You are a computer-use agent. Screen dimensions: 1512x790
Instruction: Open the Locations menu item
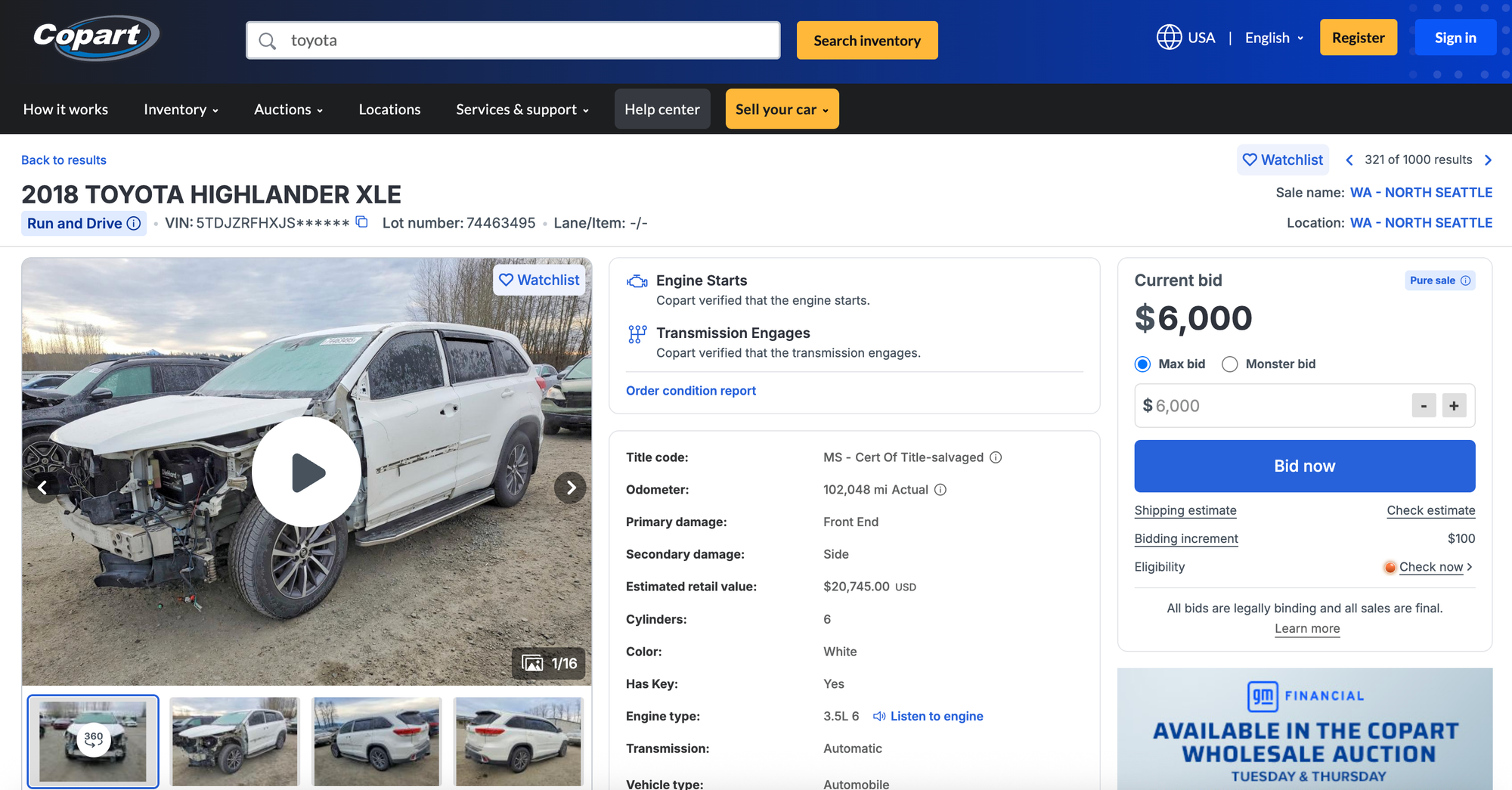389,110
